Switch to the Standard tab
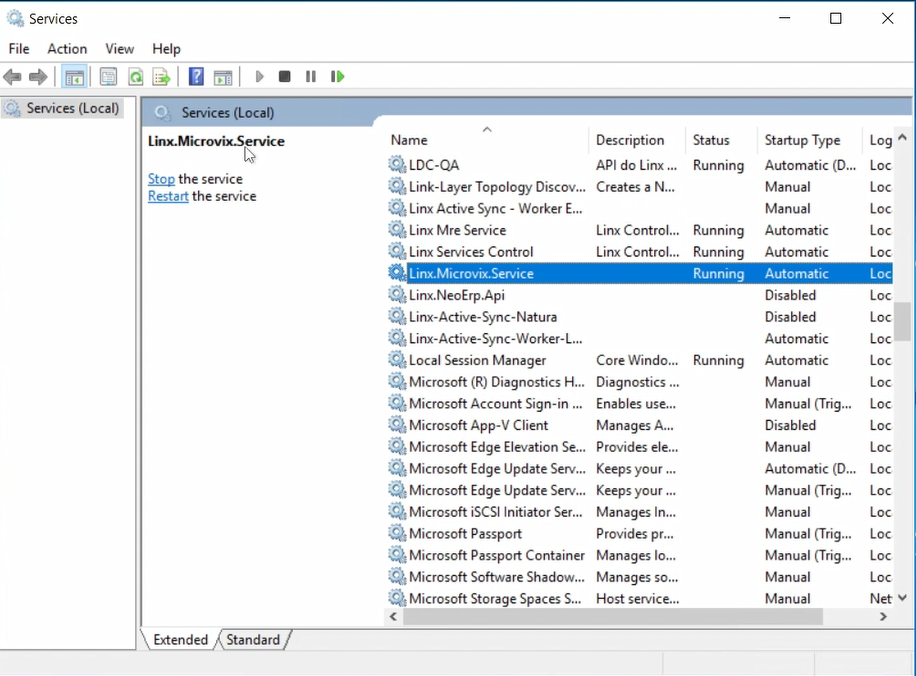 coord(253,640)
